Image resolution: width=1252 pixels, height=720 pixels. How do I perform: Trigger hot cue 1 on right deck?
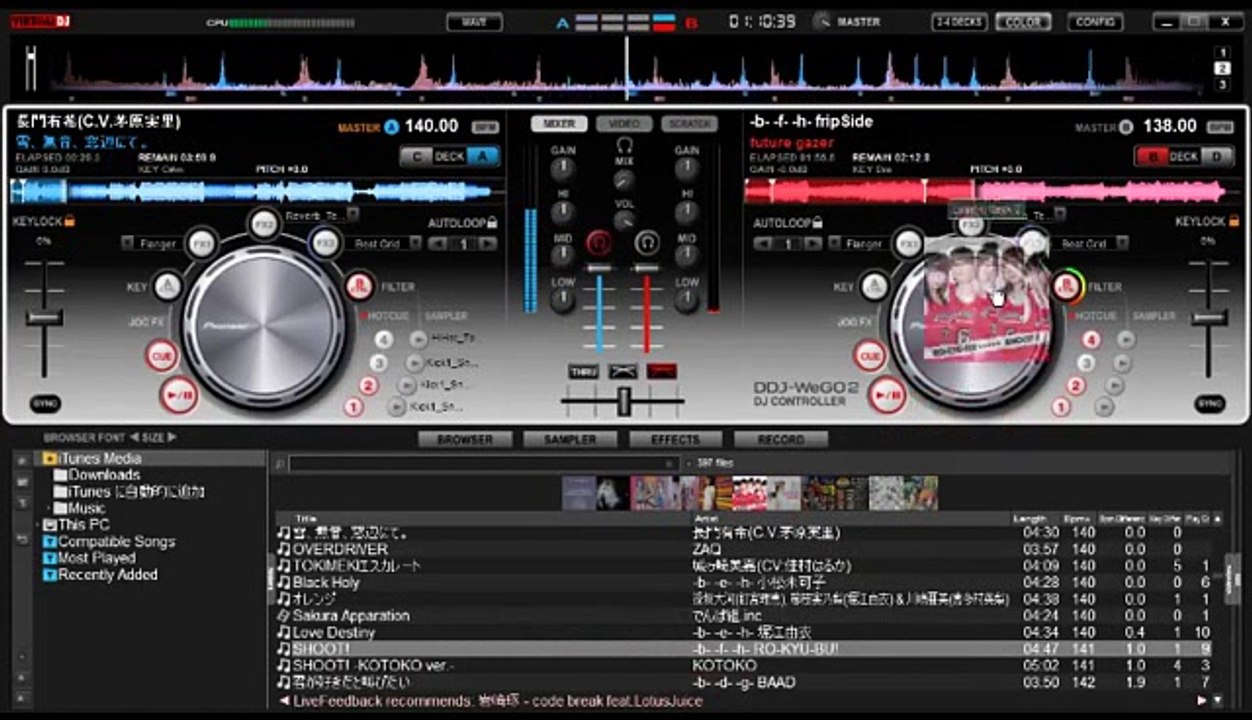click(1060, 407)
